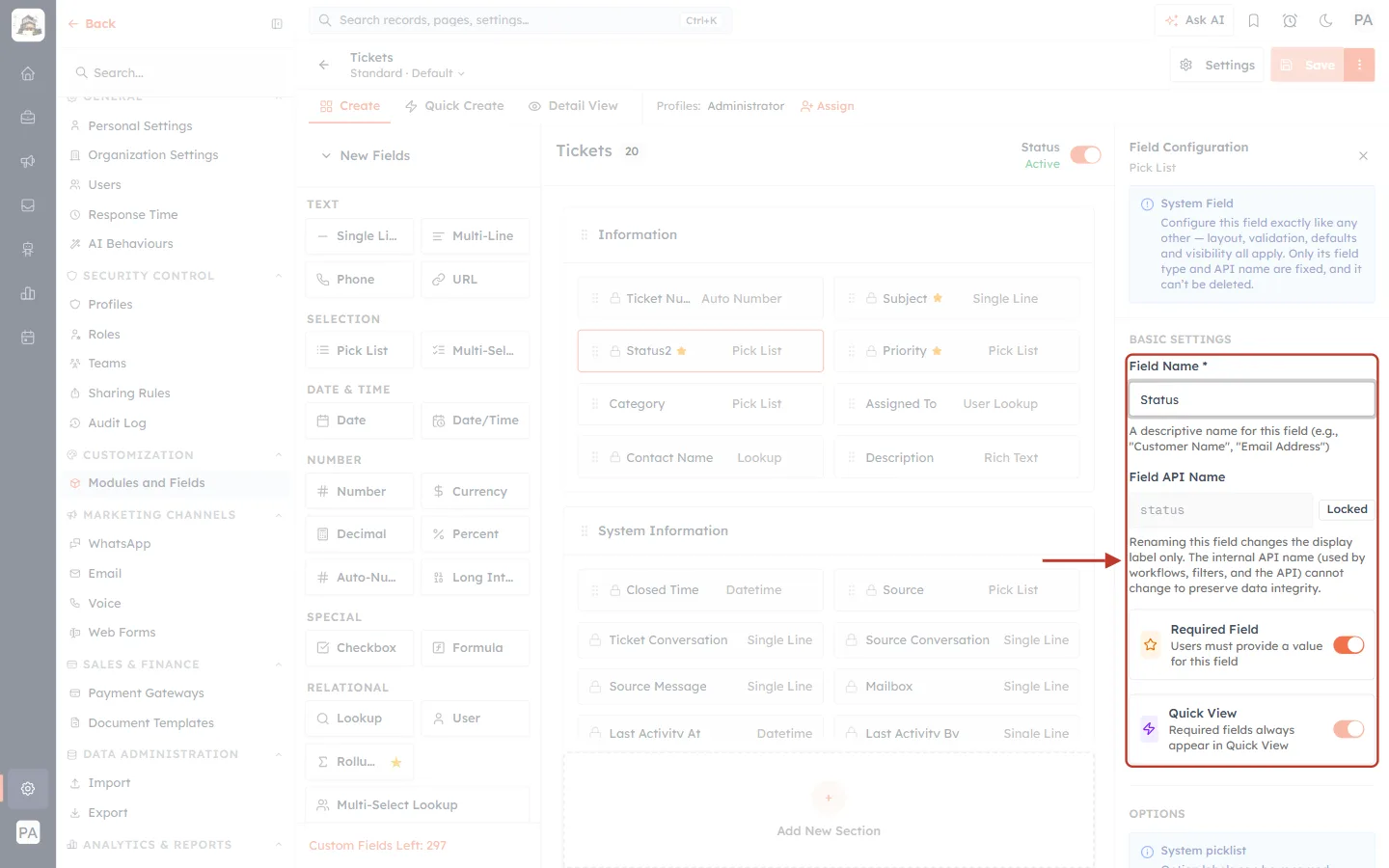The width and height of the screenshot is (1389, 868).
Task: Collapse the sidebar panel icon next to Back
Action: [x=277, y=24]
